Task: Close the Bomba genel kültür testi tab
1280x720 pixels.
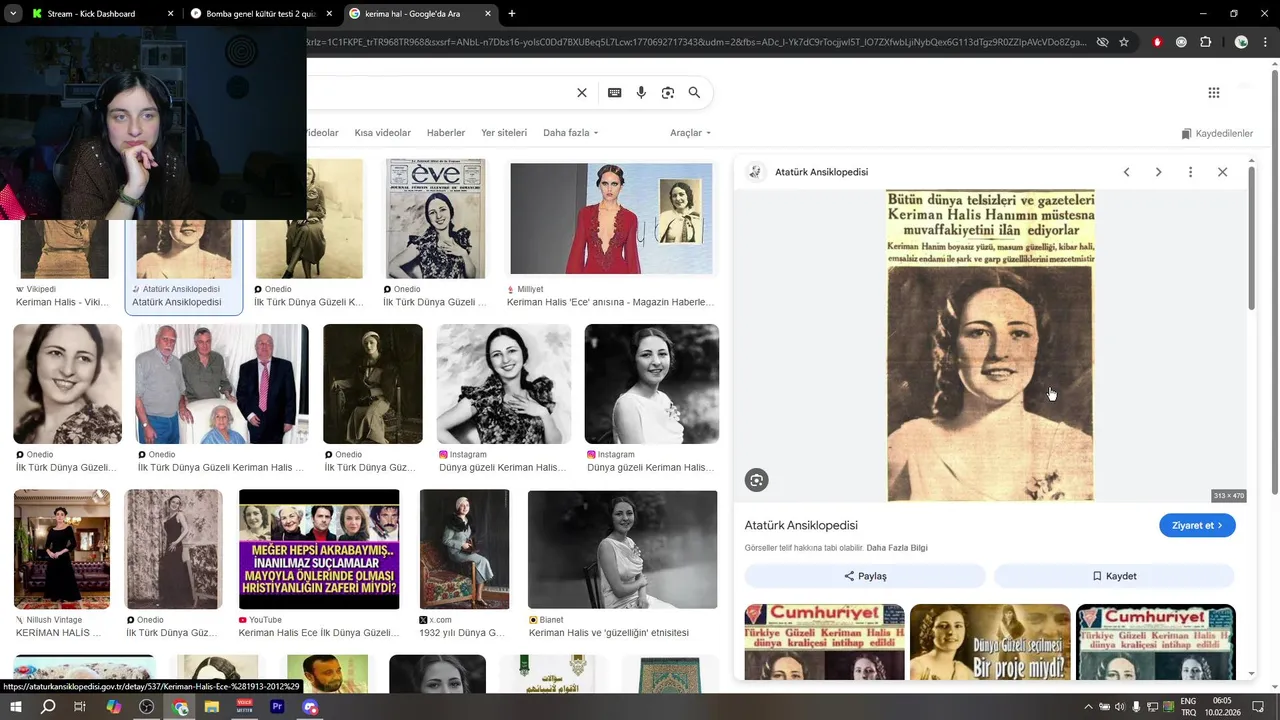Action: click(329, 14)
